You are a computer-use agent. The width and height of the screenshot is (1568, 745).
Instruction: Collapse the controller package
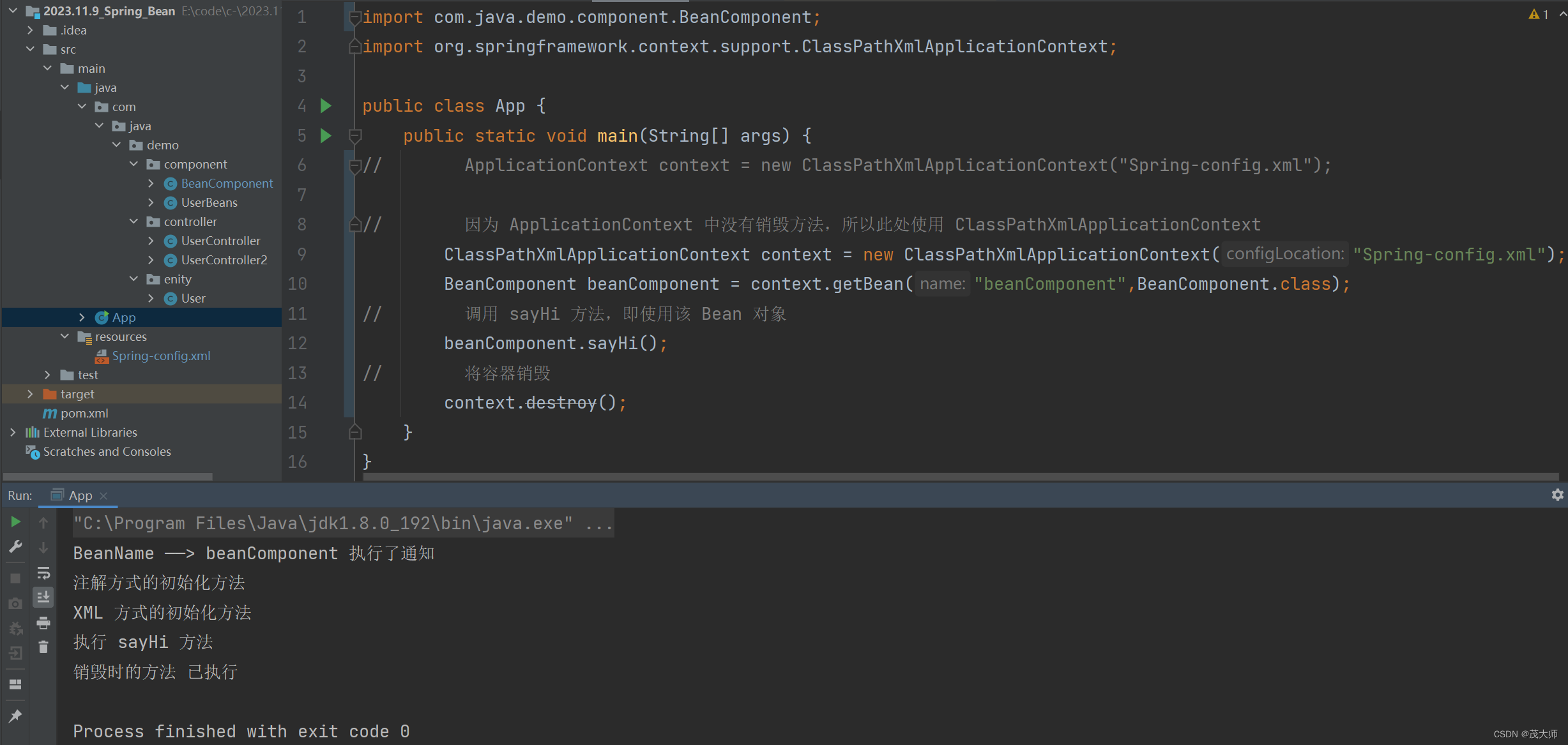pos(133,222)
